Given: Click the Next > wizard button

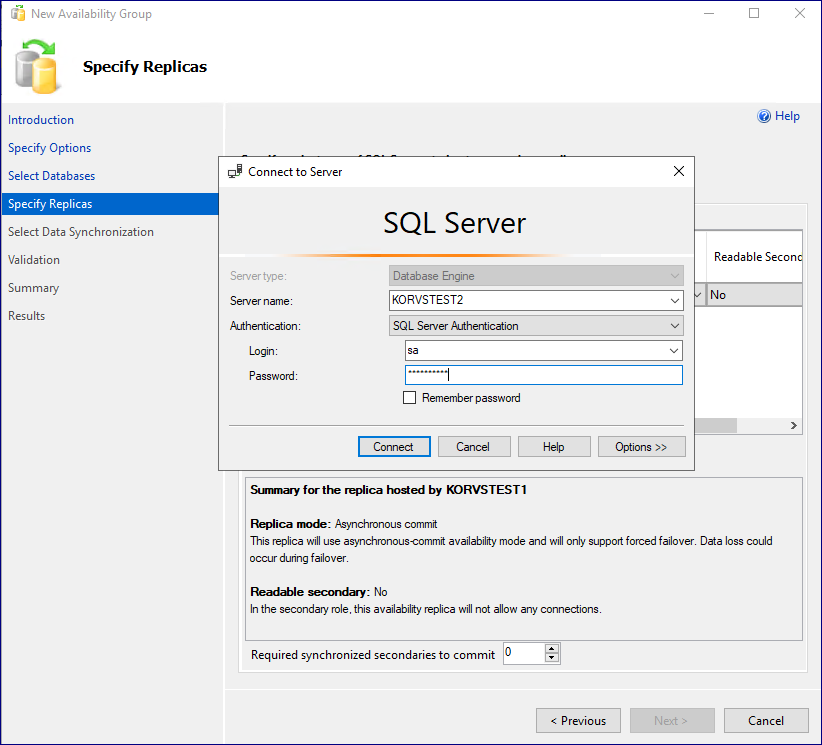Looking at the screenshot, I should tap(672, 720).
